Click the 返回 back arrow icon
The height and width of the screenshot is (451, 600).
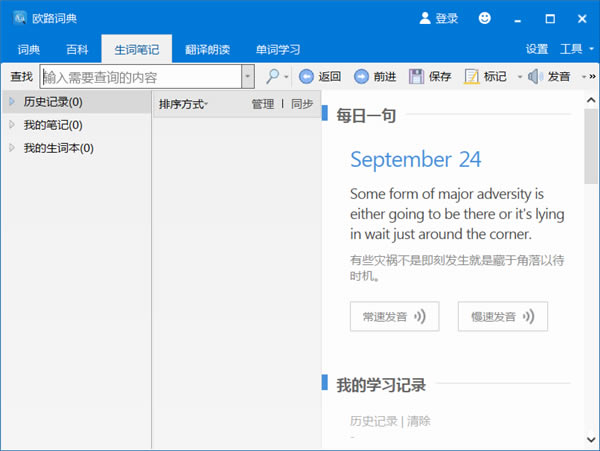click(x=306, y=77)
